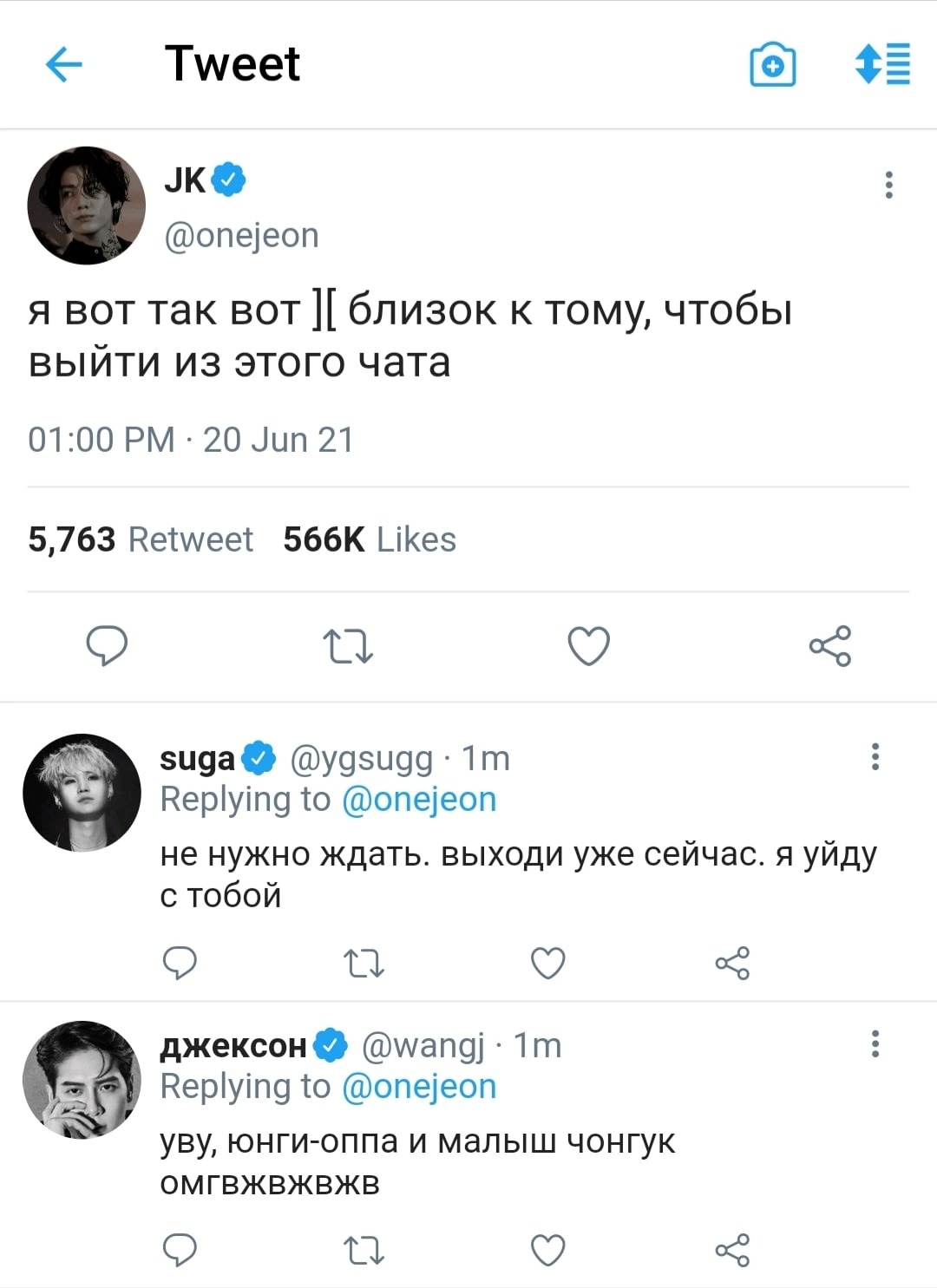Like suga's reply

pyautogui.click(x=548, y=963)
